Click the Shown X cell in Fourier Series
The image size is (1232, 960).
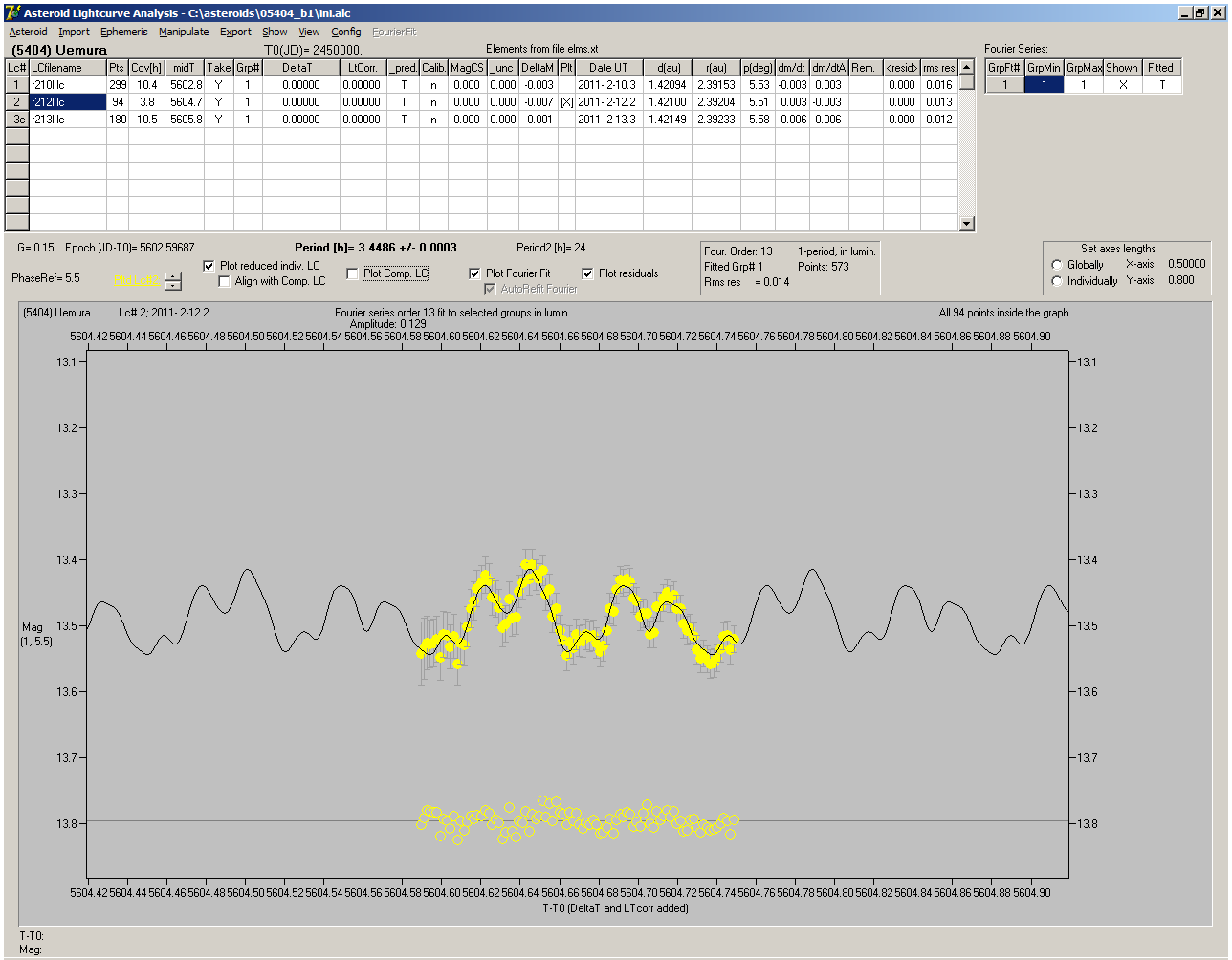click(1122, 85)
